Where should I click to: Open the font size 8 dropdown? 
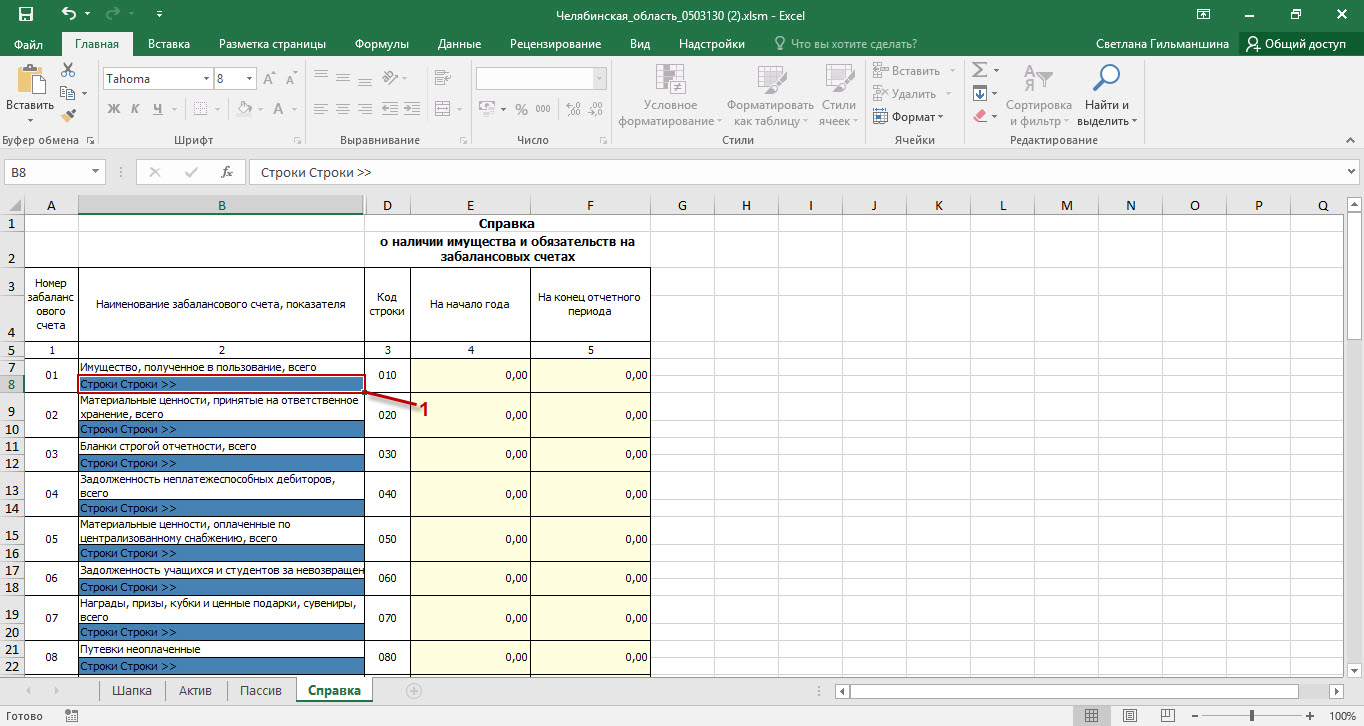[248, 79]
